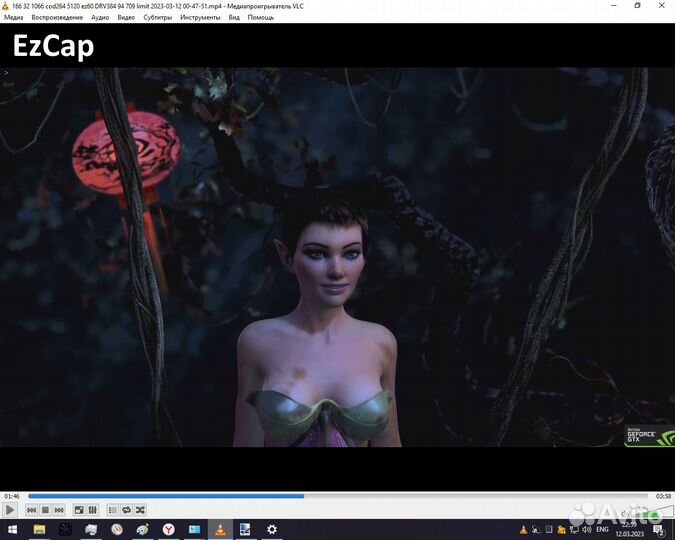Viewport: 675px width, 540px height.
Task: Open the extended settings (equalizer) panel
Action: click(x=93, y=510)
